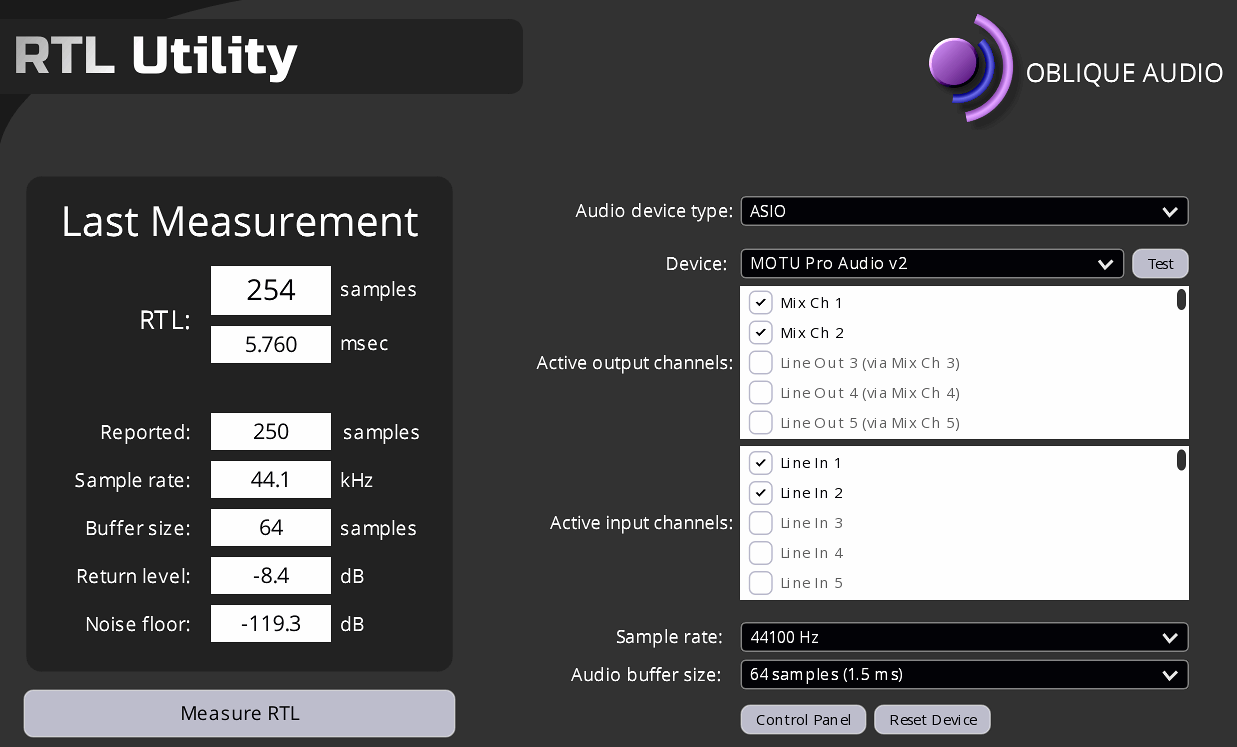
Task: Disable the Line In 1 input
Action: click(x=761, y=463)
